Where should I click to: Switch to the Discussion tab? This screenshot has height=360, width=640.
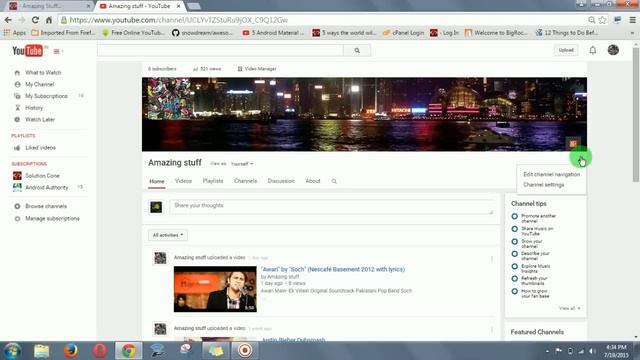pos(281,181)
